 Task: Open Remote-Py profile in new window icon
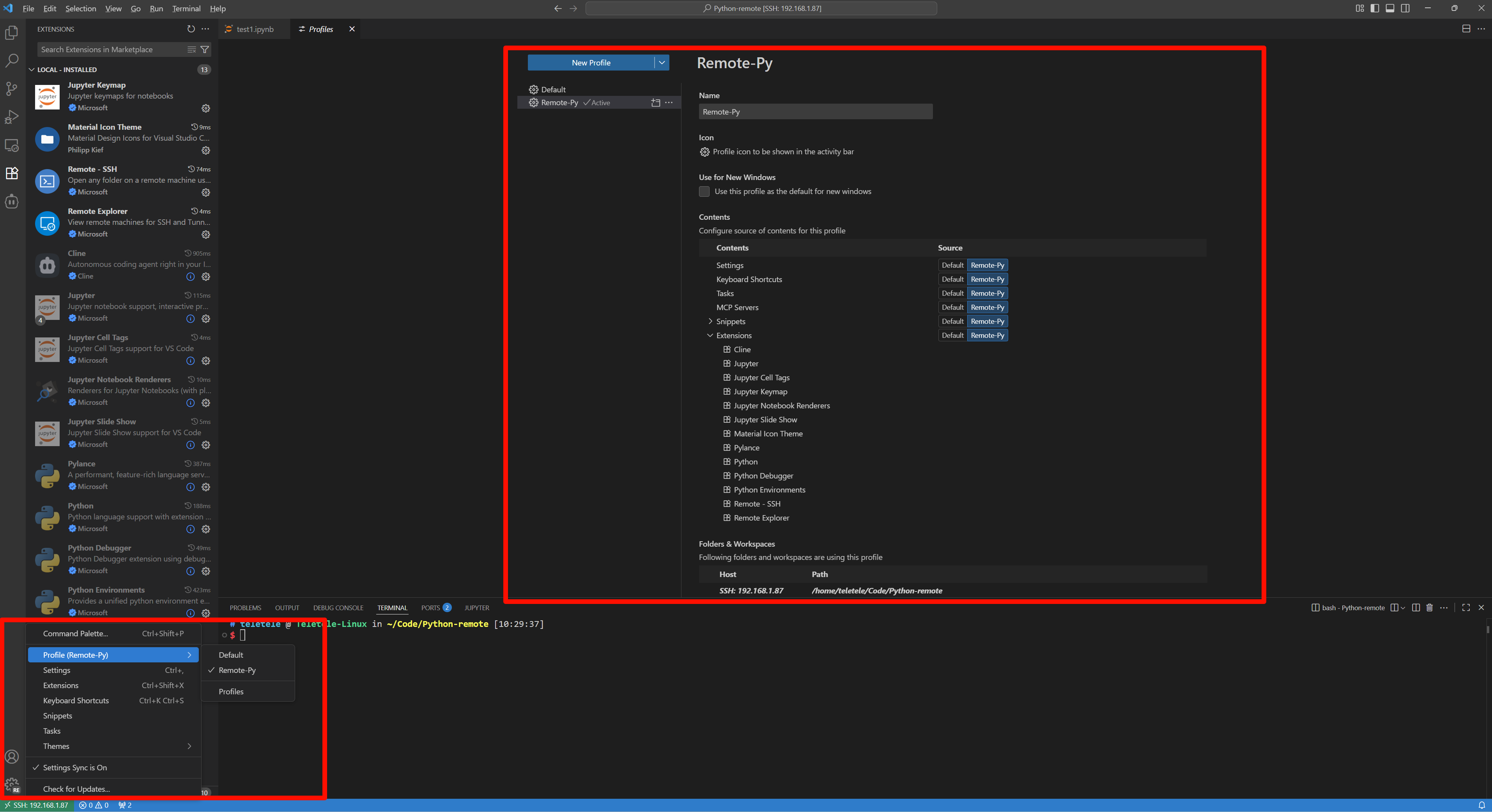(656, 102)
